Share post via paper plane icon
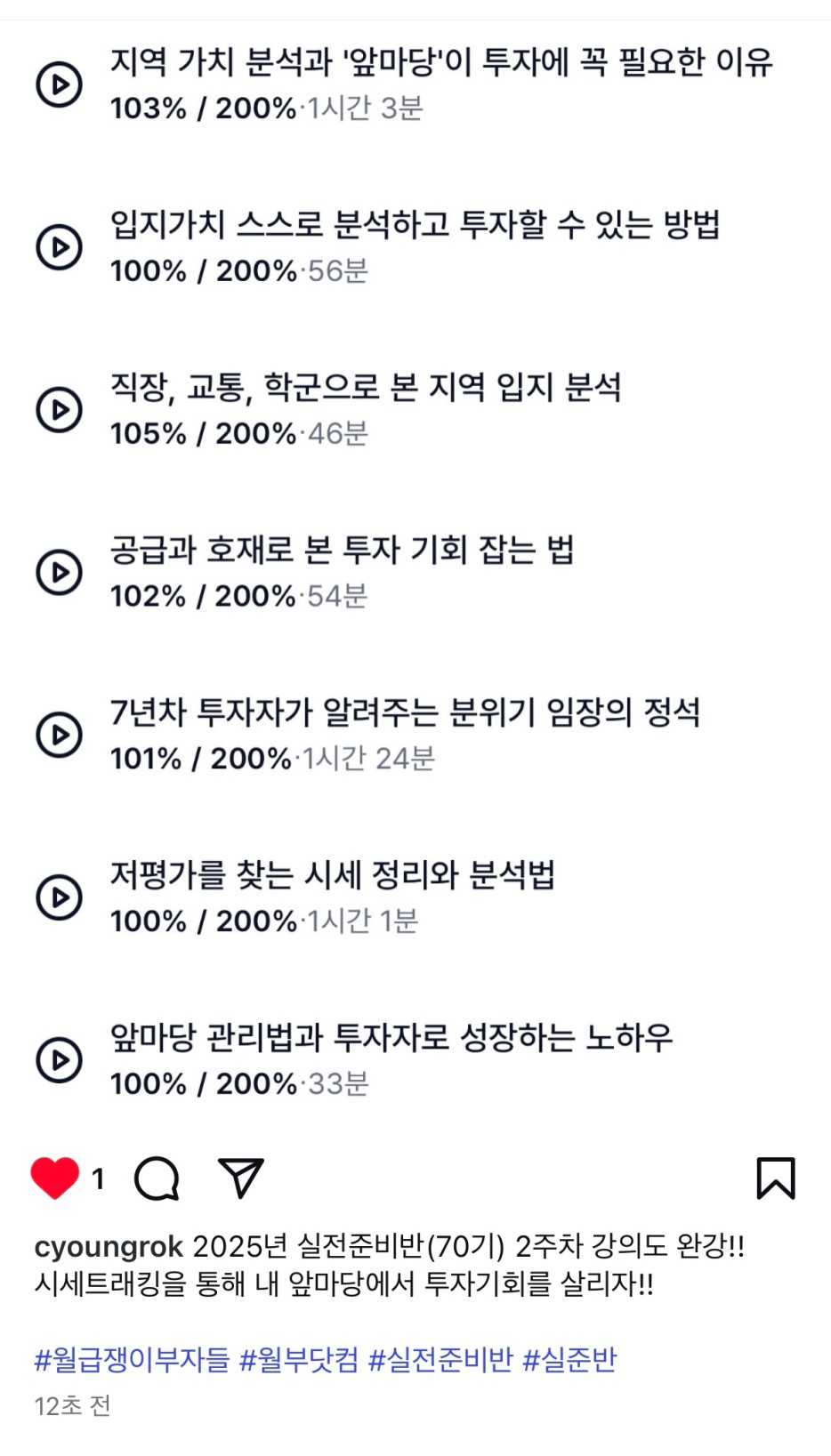This screenshot has height=1456, width=831. 241,1178
